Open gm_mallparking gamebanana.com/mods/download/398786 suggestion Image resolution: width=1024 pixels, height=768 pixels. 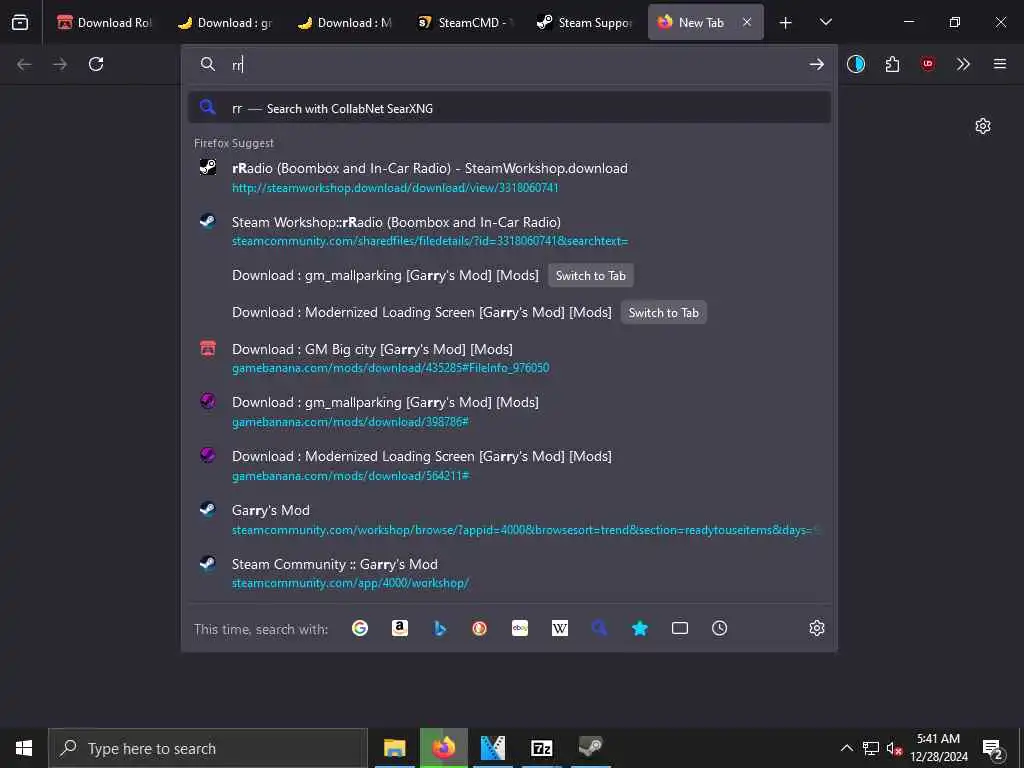509,411
